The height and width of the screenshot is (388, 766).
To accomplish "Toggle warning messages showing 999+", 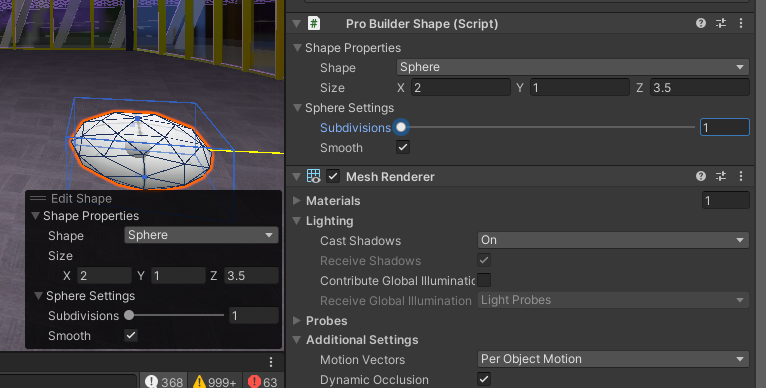I will tap(214, 382).
